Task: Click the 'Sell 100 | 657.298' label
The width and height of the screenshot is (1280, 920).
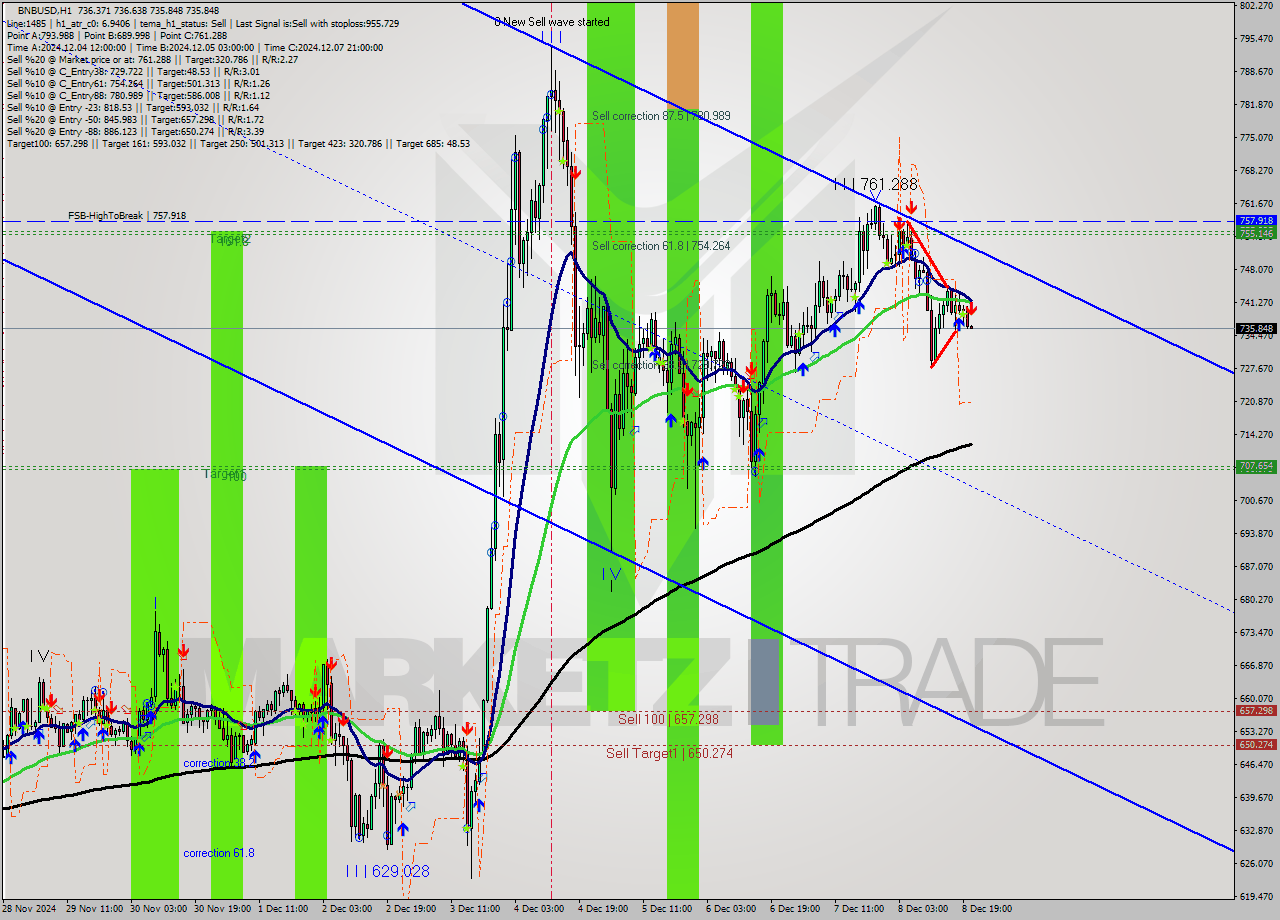Action: tap(668, 719)
